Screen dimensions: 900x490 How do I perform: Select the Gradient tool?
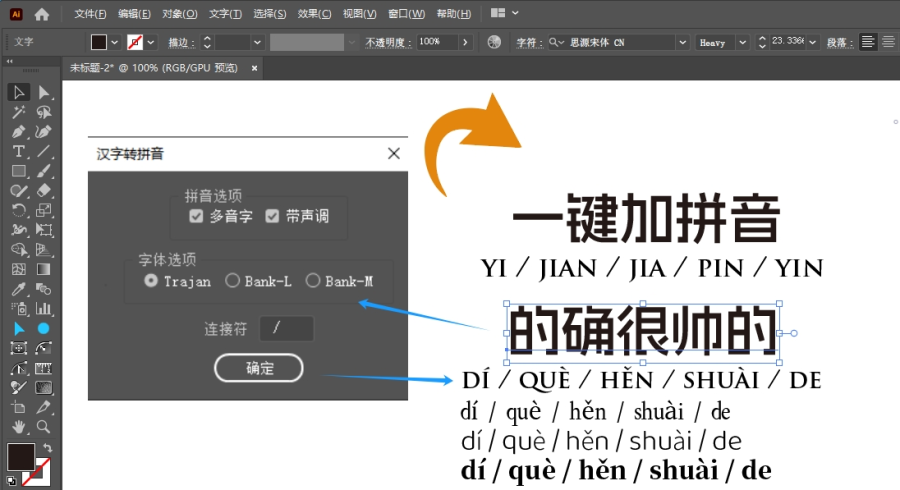[x=44, y=269]
